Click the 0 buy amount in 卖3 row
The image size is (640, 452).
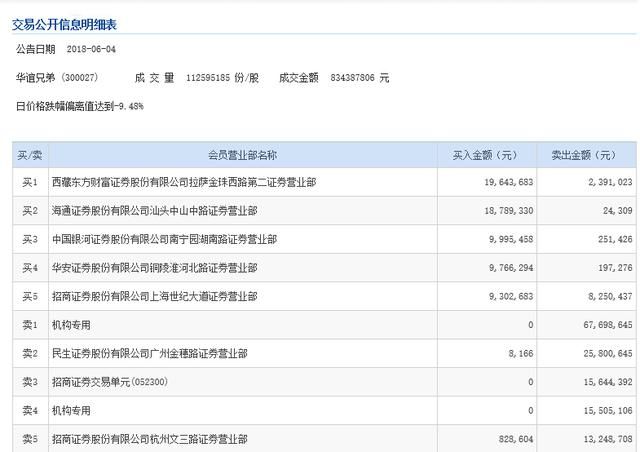pyautogui.click(x=531, y=382)
